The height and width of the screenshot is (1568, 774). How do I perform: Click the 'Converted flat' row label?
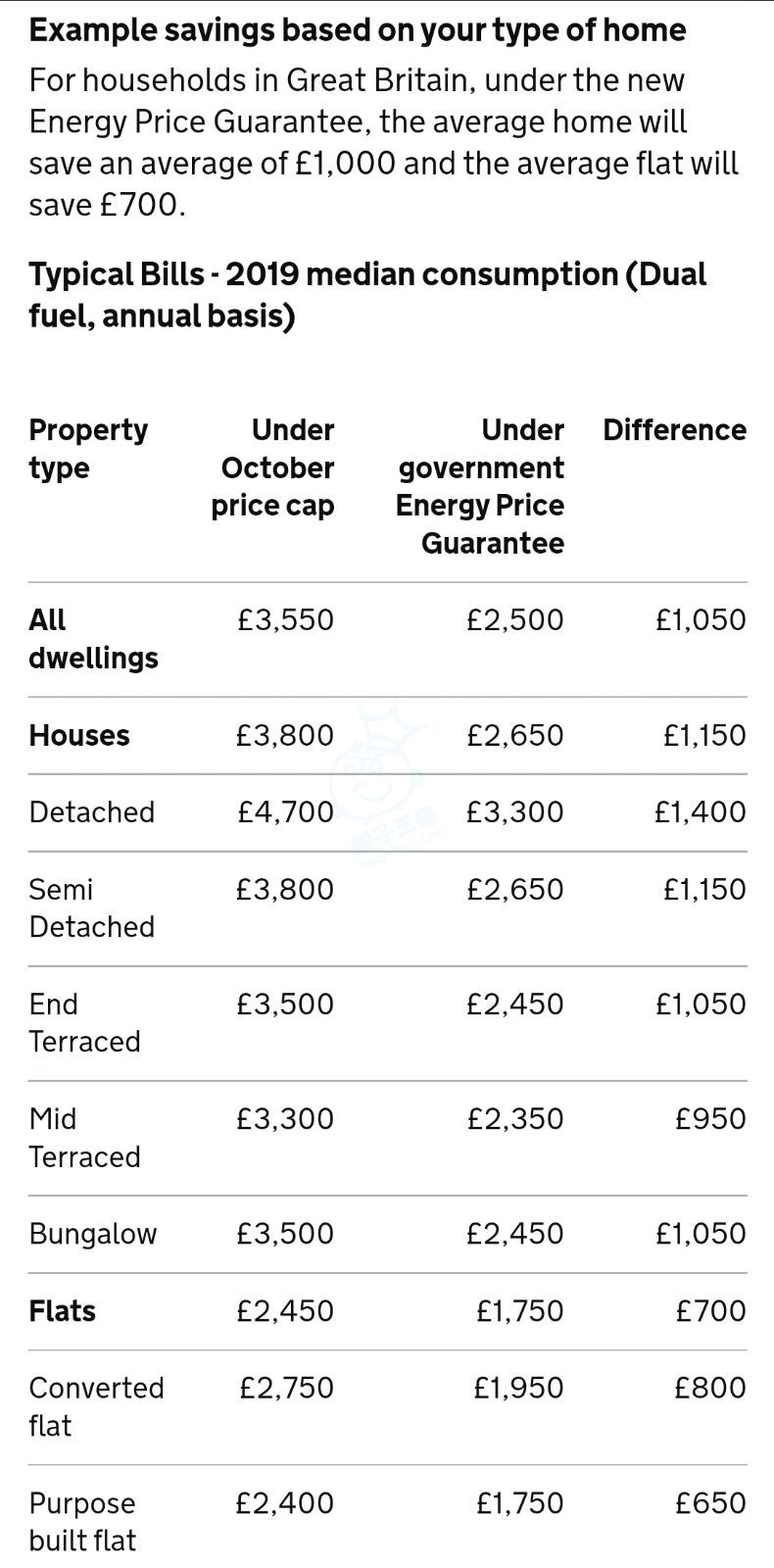[x=96, y=1407]
